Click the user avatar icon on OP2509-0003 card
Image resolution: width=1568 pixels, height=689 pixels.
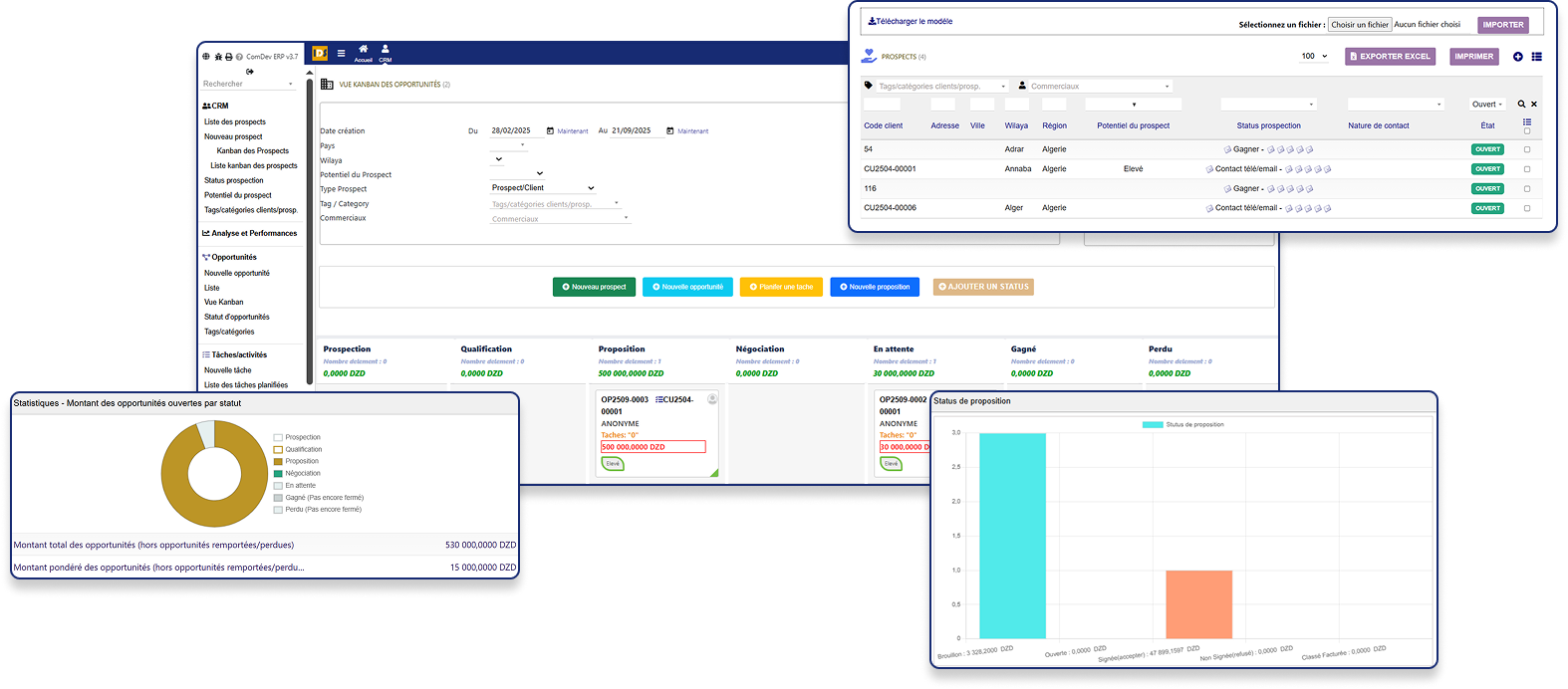click(712, 399)
